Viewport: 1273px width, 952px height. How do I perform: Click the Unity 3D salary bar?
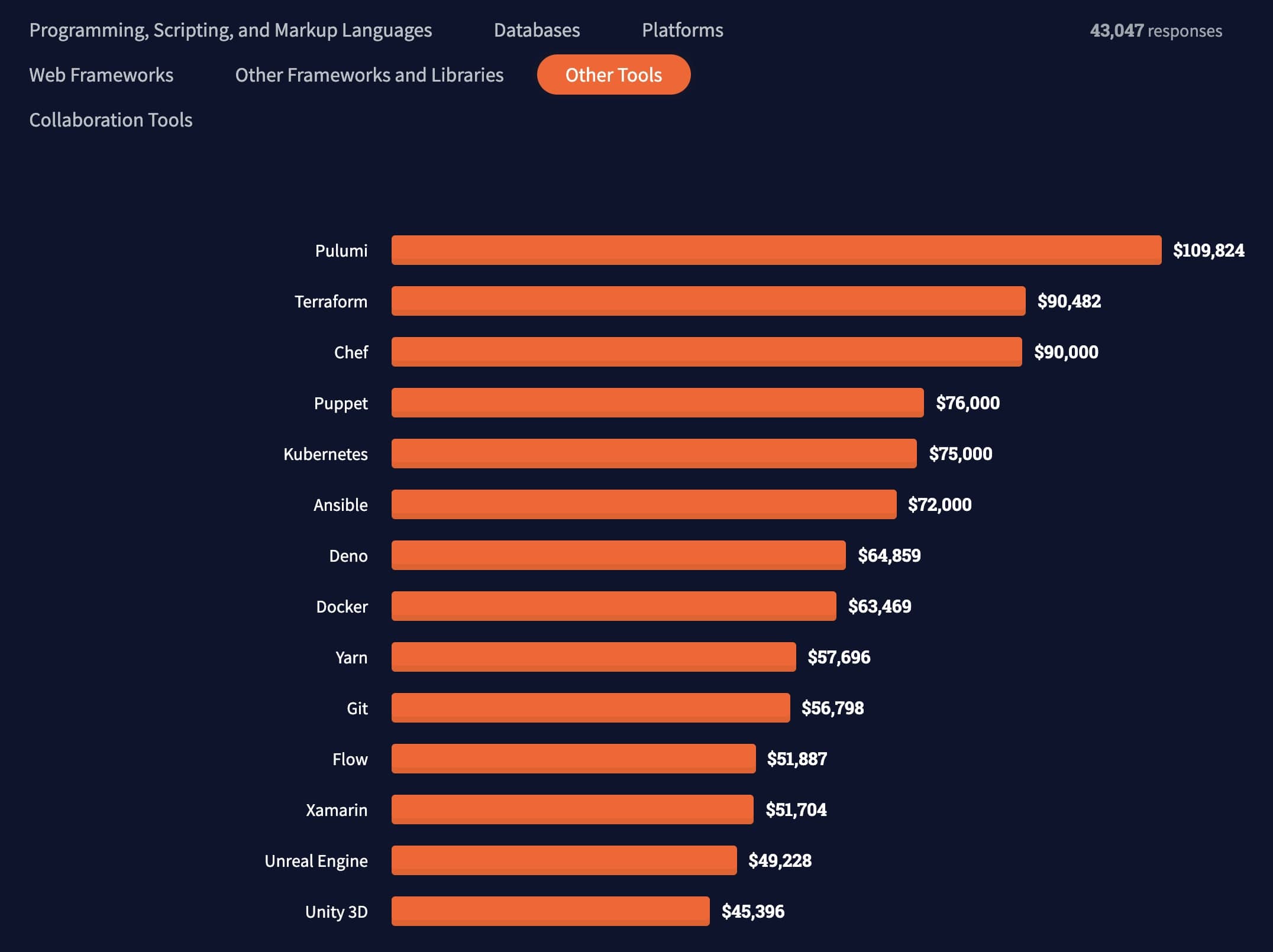coord(550,911)
